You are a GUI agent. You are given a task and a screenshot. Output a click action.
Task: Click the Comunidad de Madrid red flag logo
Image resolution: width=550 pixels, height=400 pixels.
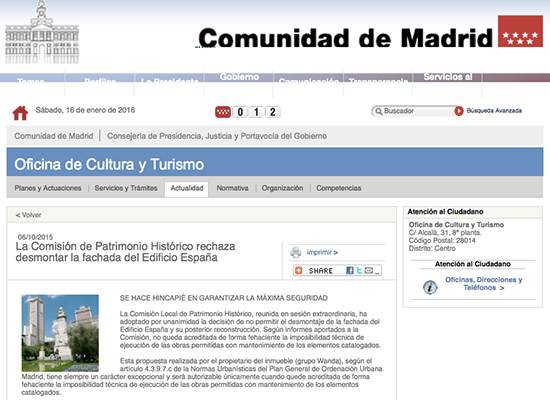click(x=520, y=31)
